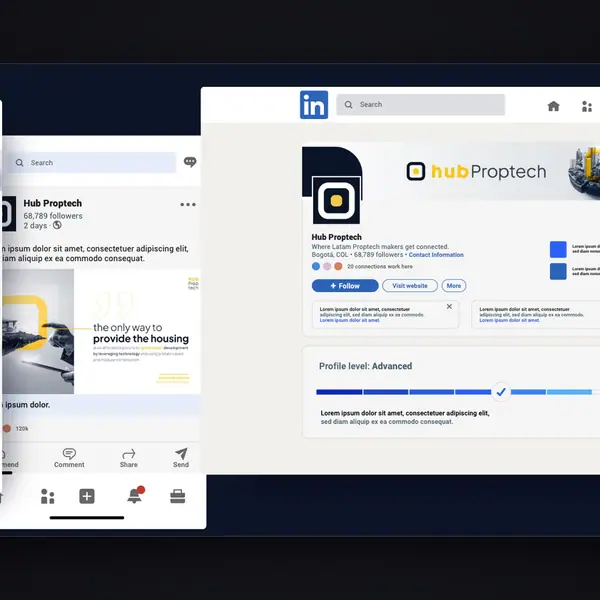Viewport: 600px width, 600px height.
Task: Click the hubProptech banner logo
Action: click(476, 171)
